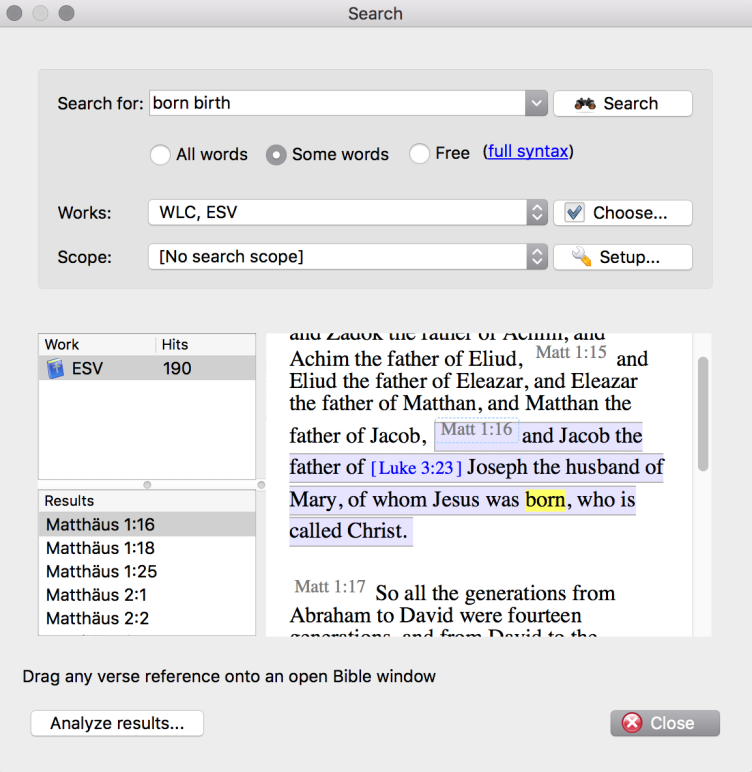
Task: Select the Some words radio option
Action: point(276,155)
